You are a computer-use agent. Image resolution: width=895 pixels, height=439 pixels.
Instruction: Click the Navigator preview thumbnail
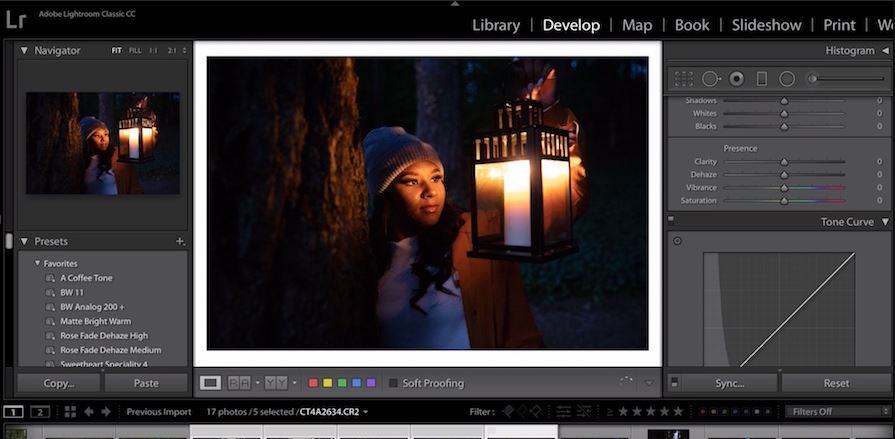[x=103, y=143]
